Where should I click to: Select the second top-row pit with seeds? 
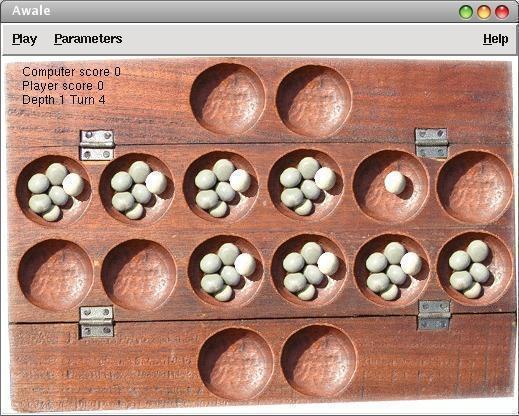[137, 189]
